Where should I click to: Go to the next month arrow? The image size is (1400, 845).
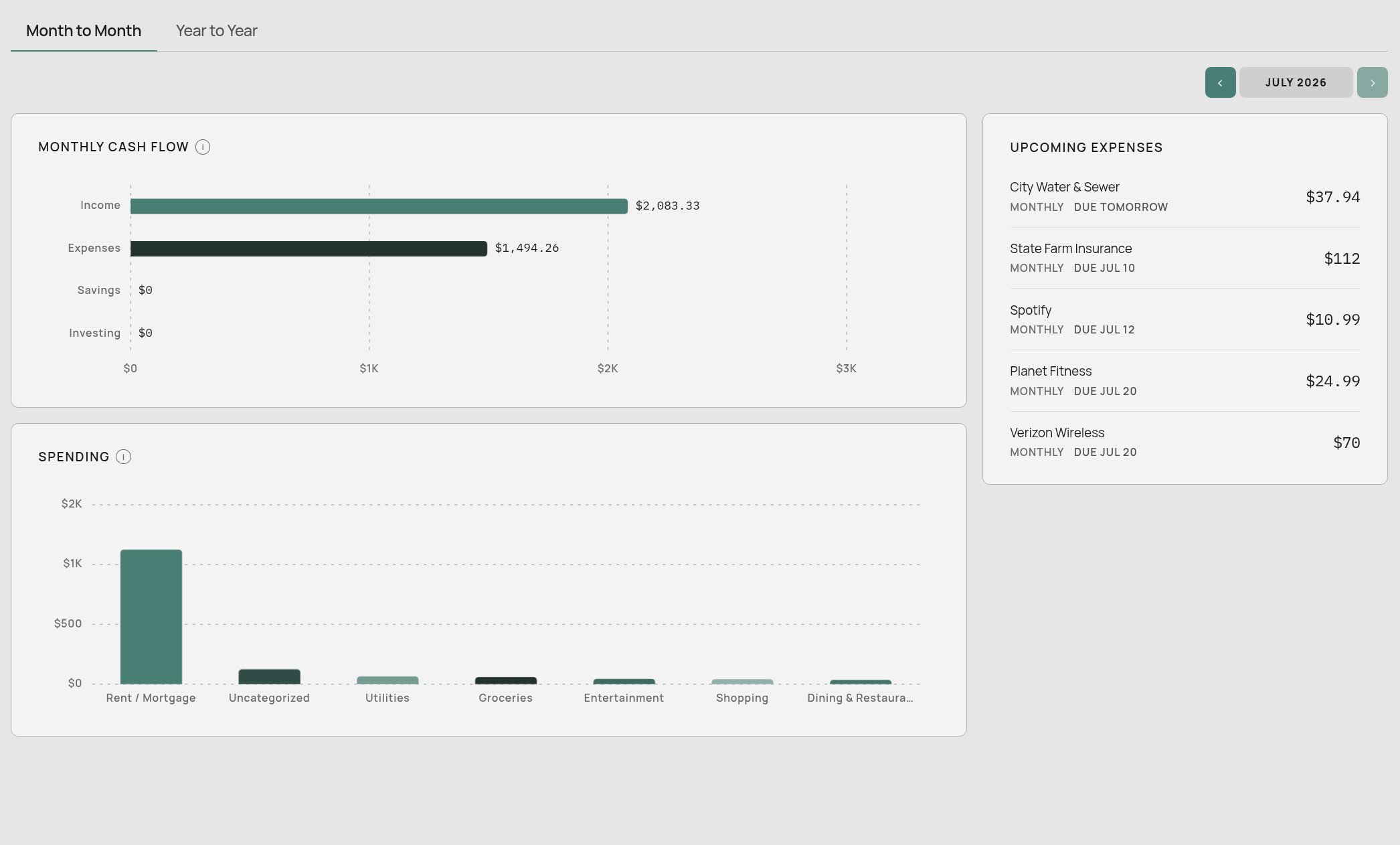(1372, 82)
